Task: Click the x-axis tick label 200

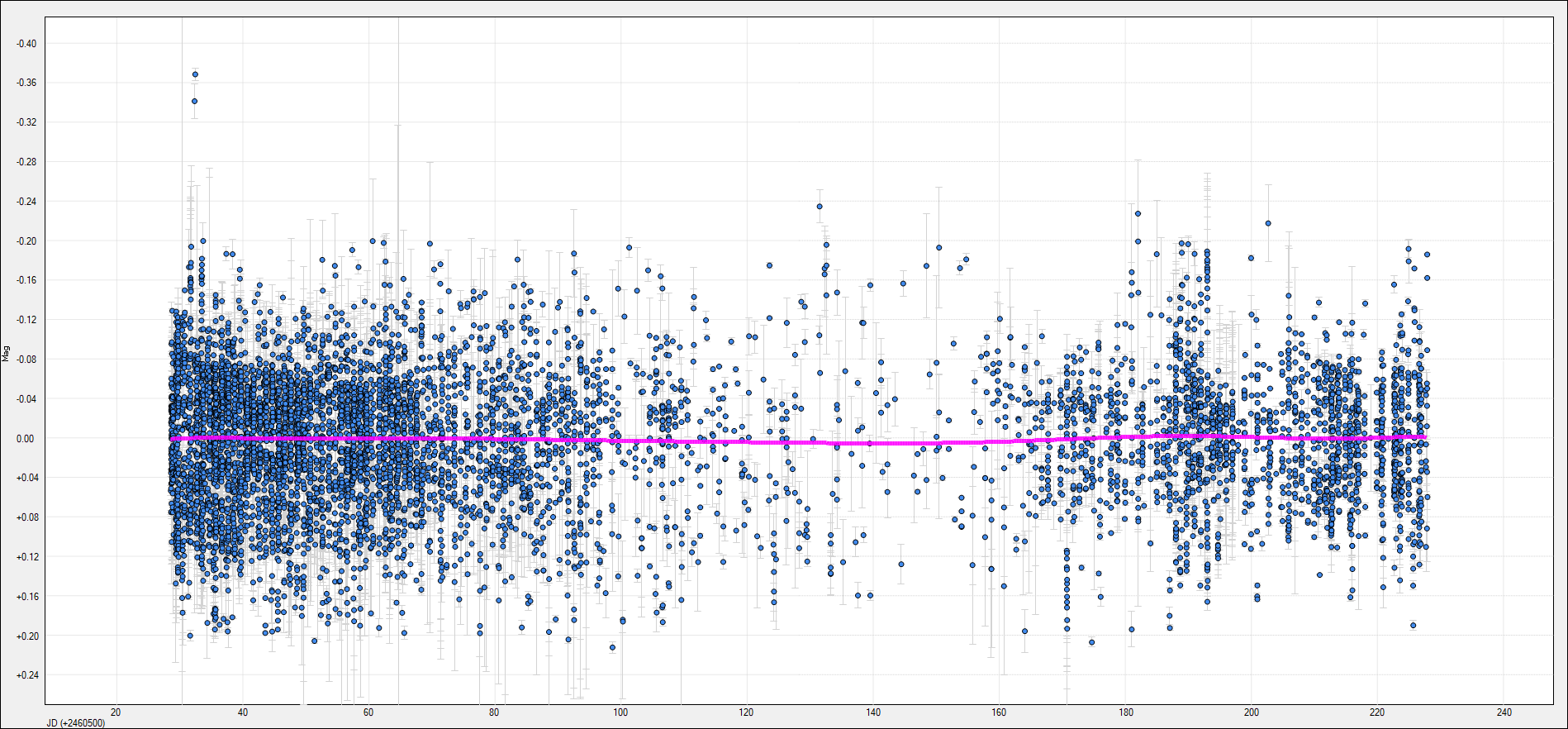Action: pyautogui.click(x=1252, y=712)
